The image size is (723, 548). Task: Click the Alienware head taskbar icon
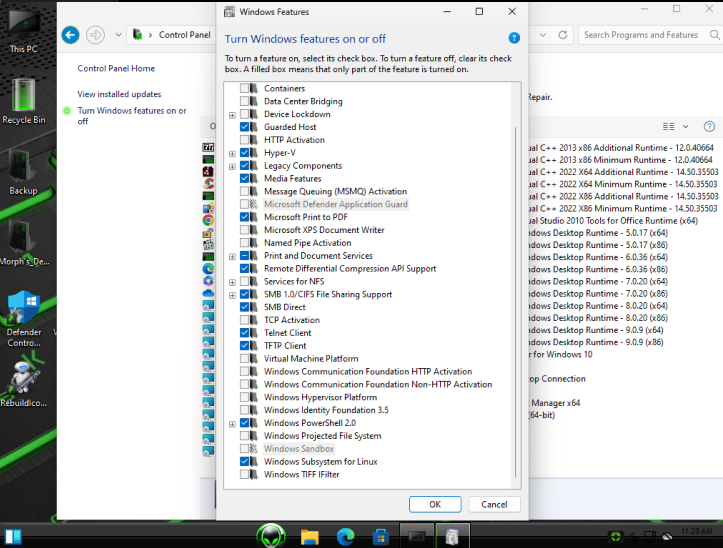coord(271,536)
